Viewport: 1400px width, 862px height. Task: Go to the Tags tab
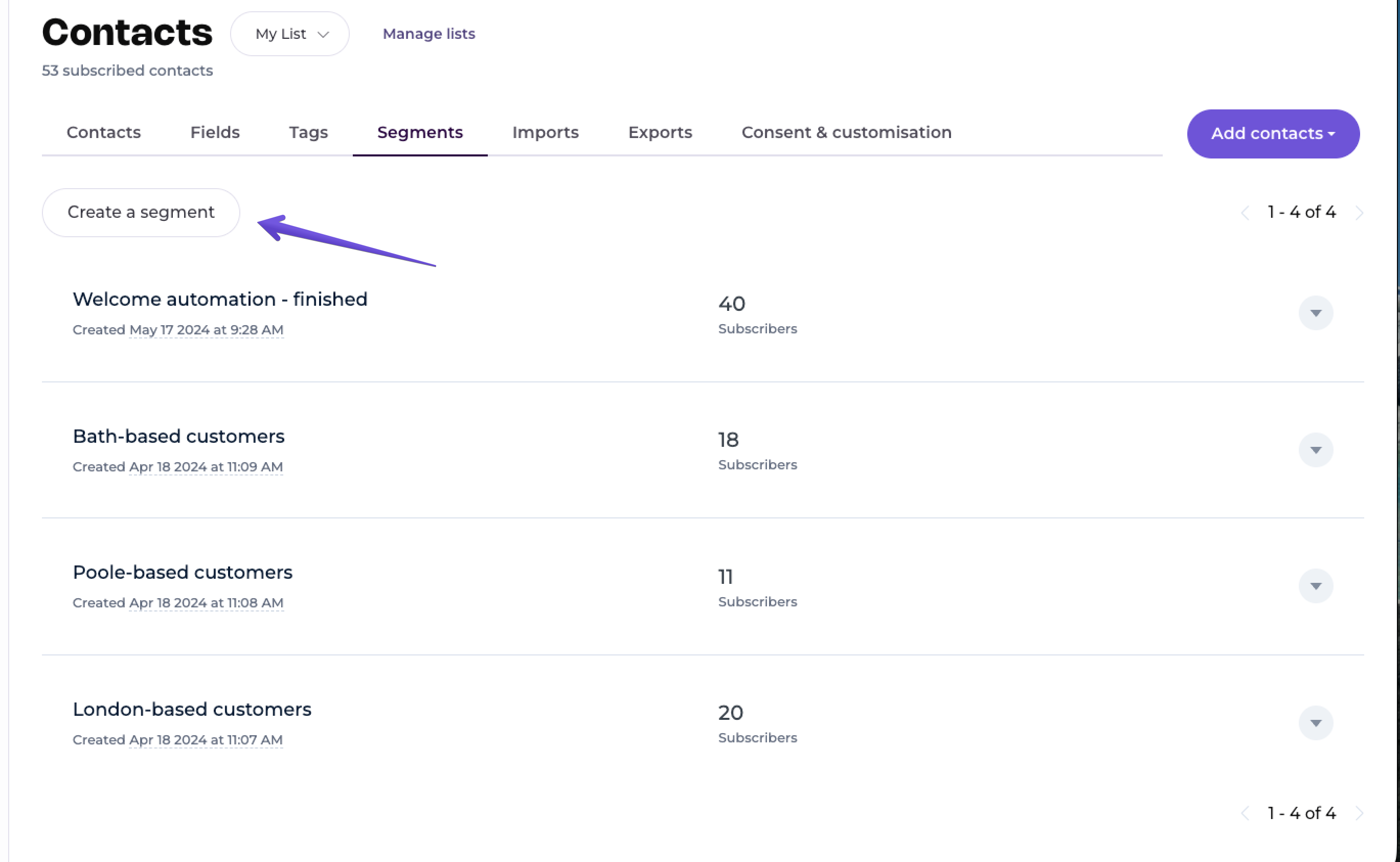(x=308, y=132)
